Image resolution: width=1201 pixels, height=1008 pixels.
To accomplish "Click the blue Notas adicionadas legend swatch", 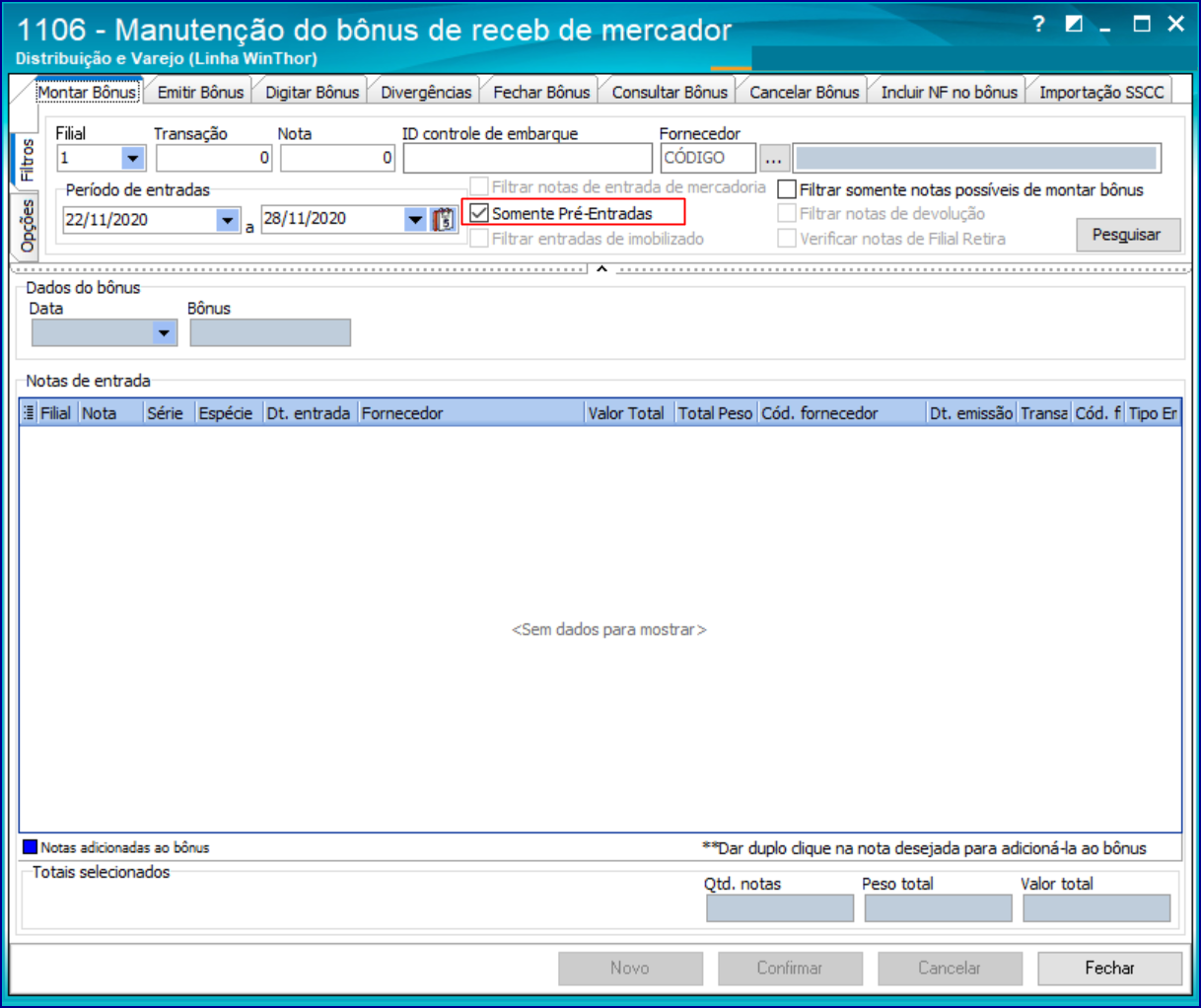I will click(31, 847).
